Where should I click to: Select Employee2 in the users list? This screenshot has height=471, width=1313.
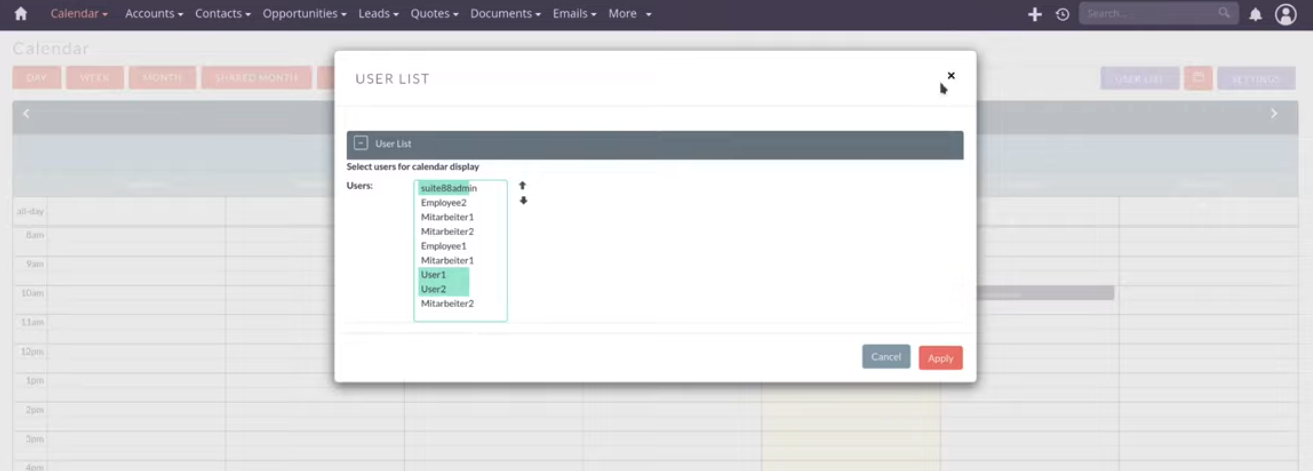(443, 203)
